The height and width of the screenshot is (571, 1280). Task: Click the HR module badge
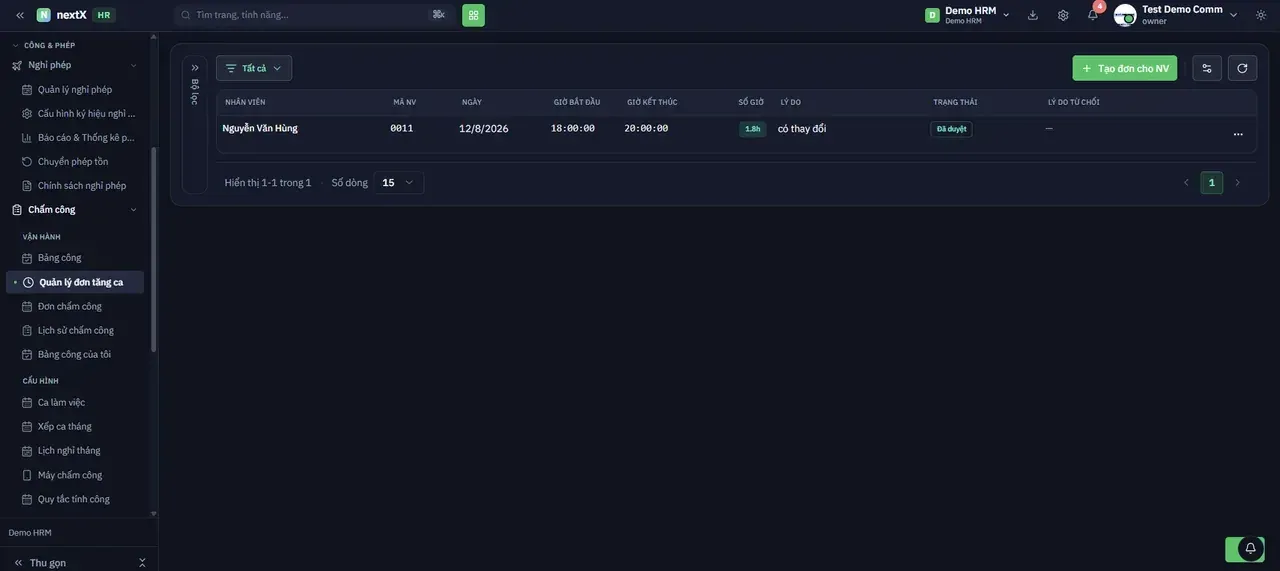104,15
